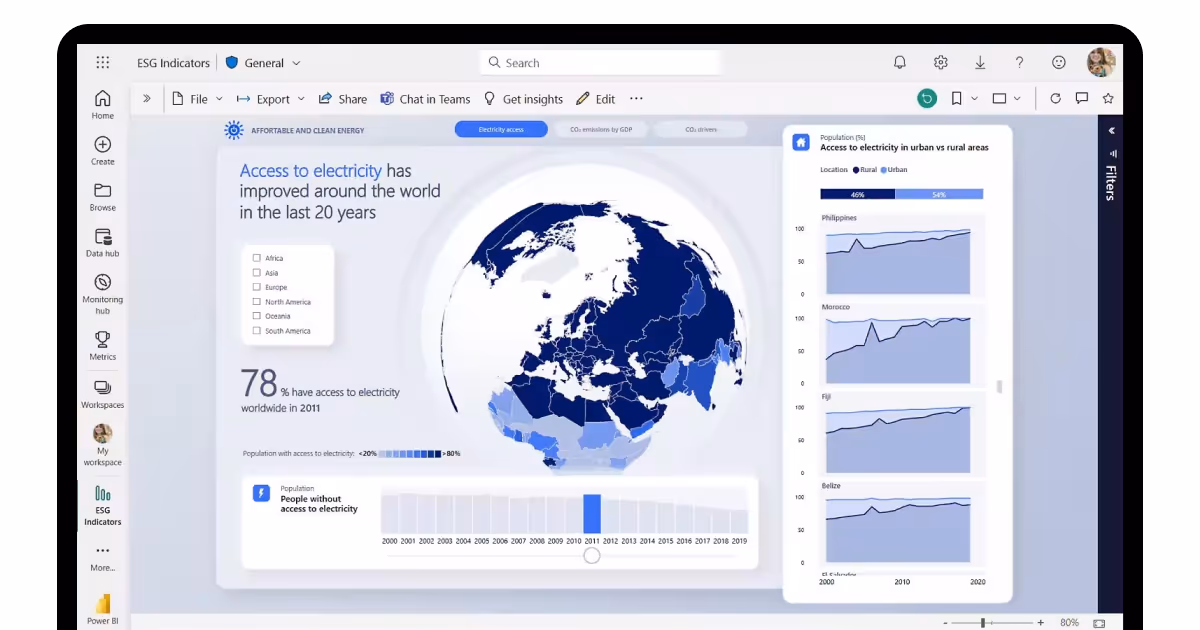
Task: Click the Filters pane label
Action: pos(1110,183)
